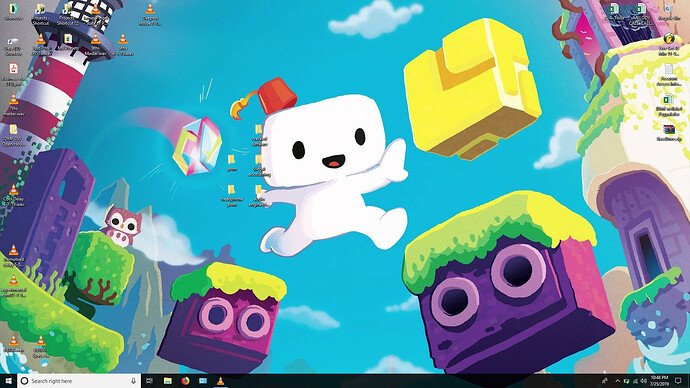Select the Excel workbook above the WinRAR archive
The width and height of the screenshot is (690, 388).
[x=669, y=105]
